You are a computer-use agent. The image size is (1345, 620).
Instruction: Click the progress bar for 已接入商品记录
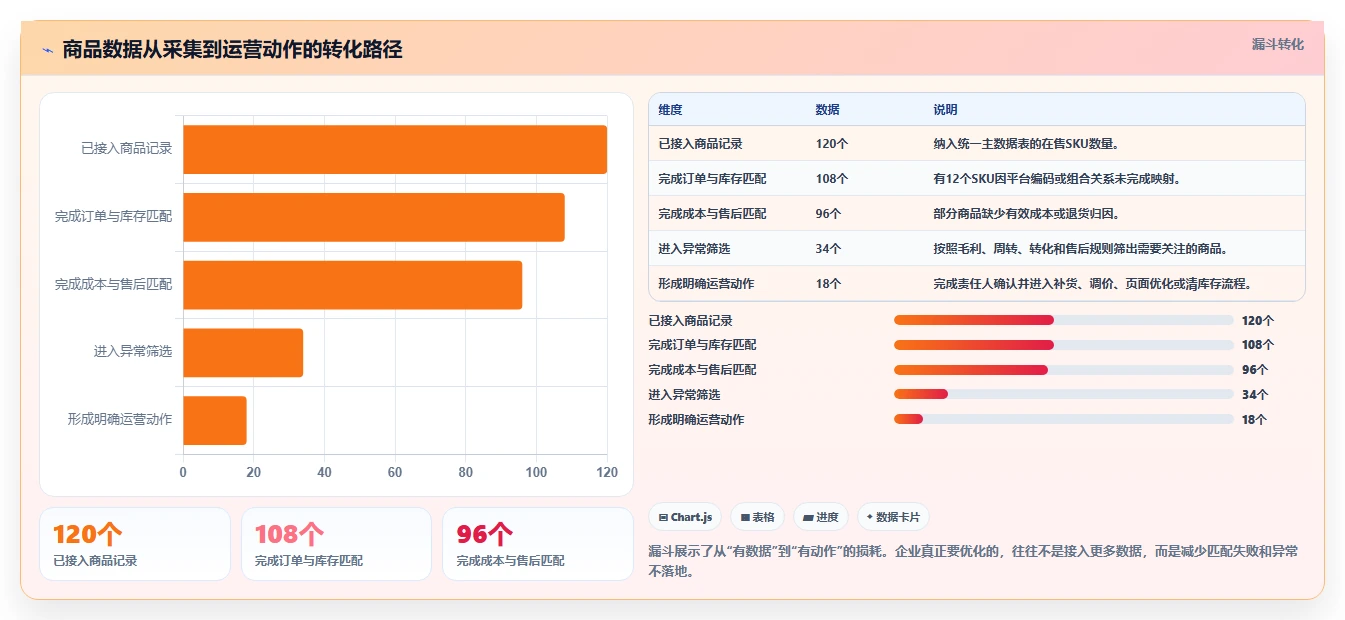click(x=1063, y=320)
